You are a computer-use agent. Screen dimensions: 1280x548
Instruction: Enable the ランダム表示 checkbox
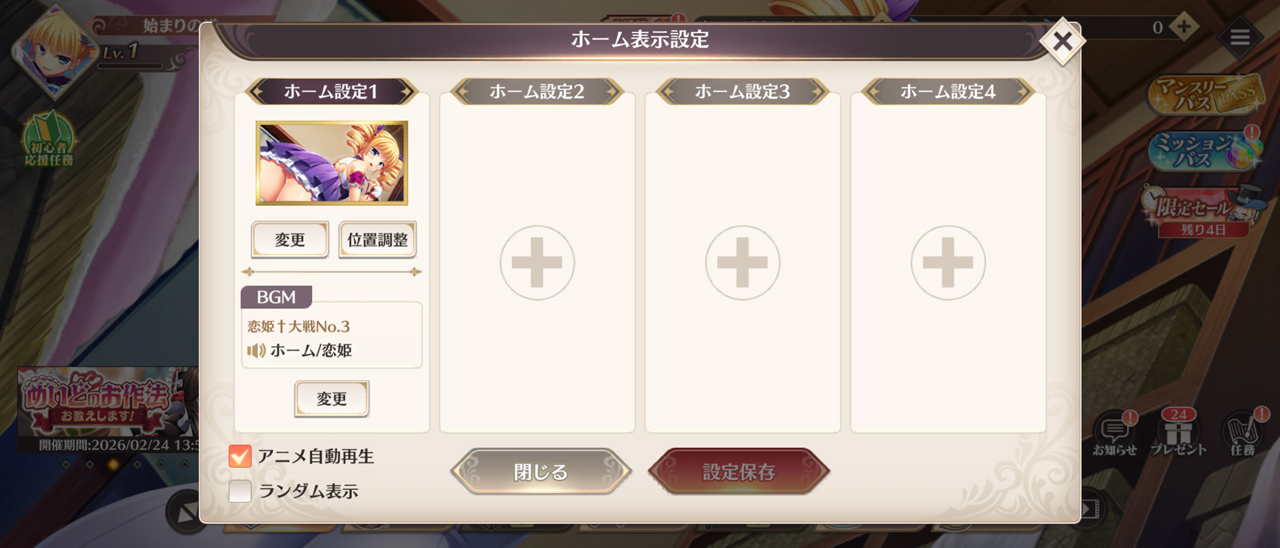tap(240, 491)
